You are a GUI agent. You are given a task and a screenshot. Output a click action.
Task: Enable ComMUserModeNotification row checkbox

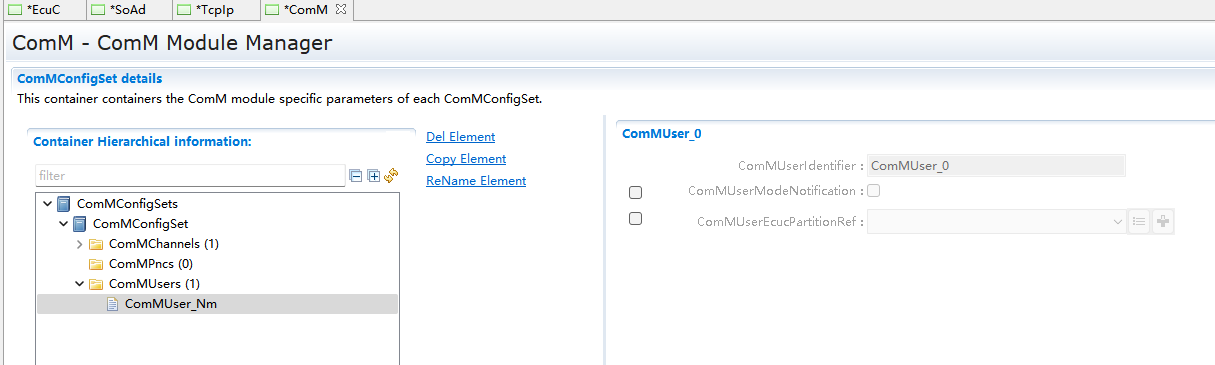click(x=635, y=192)
